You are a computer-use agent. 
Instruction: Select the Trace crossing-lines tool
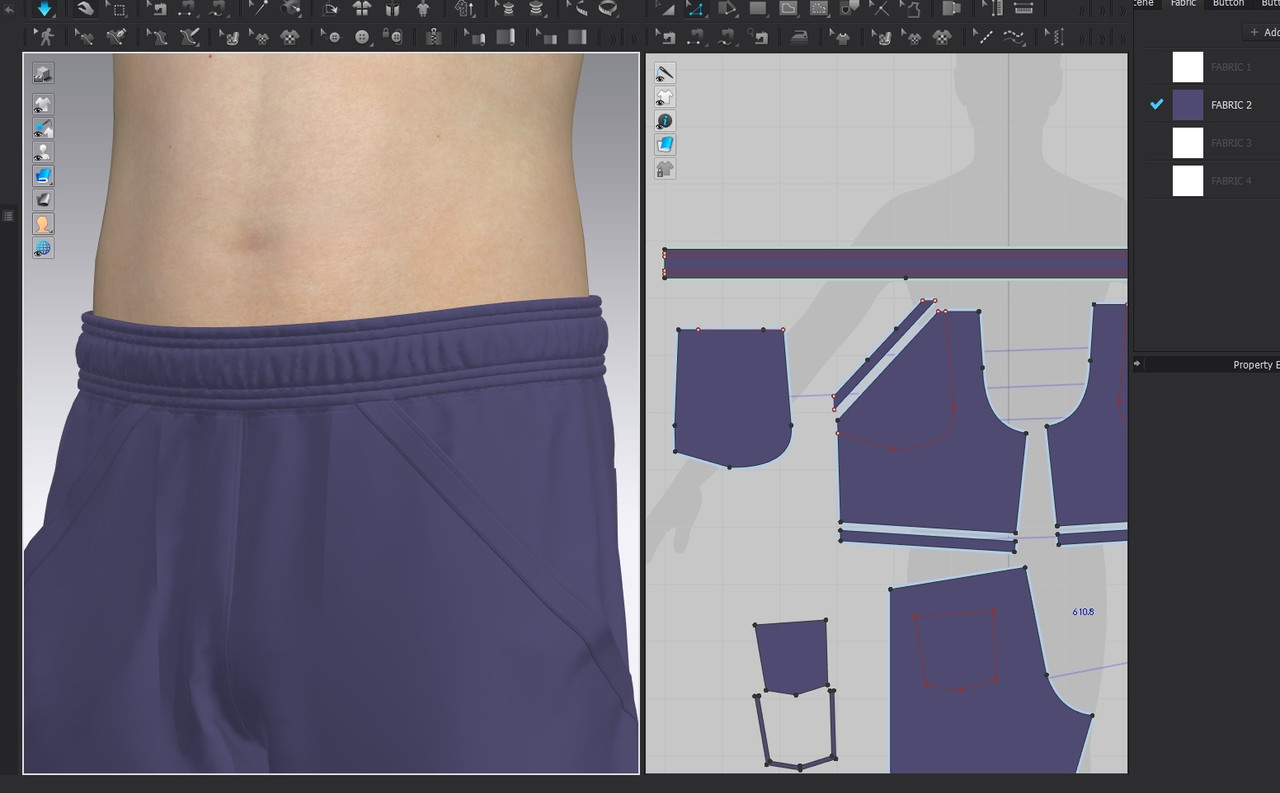click(x=880, y=9)
